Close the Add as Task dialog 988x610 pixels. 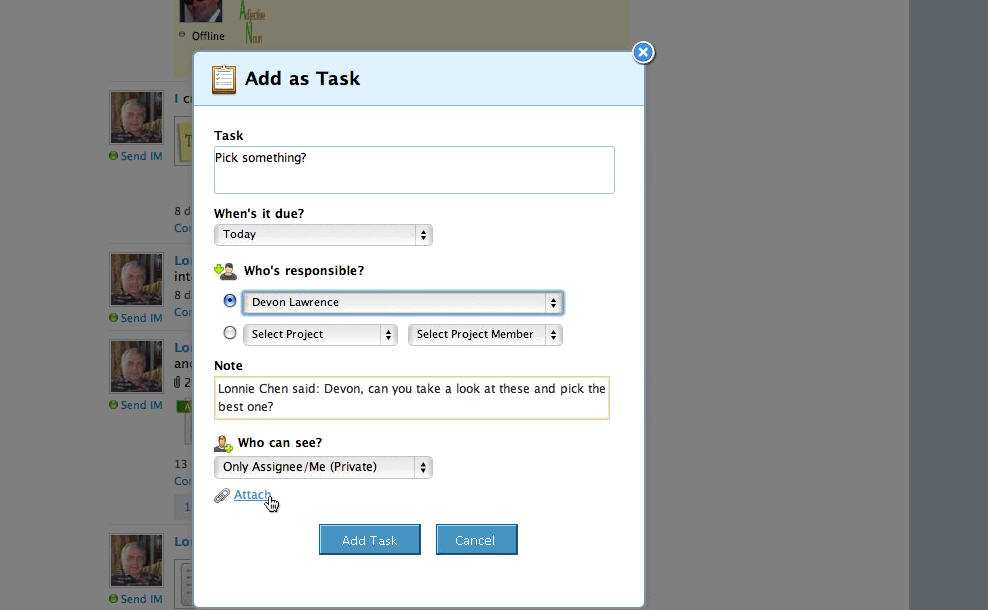point(644,52)
